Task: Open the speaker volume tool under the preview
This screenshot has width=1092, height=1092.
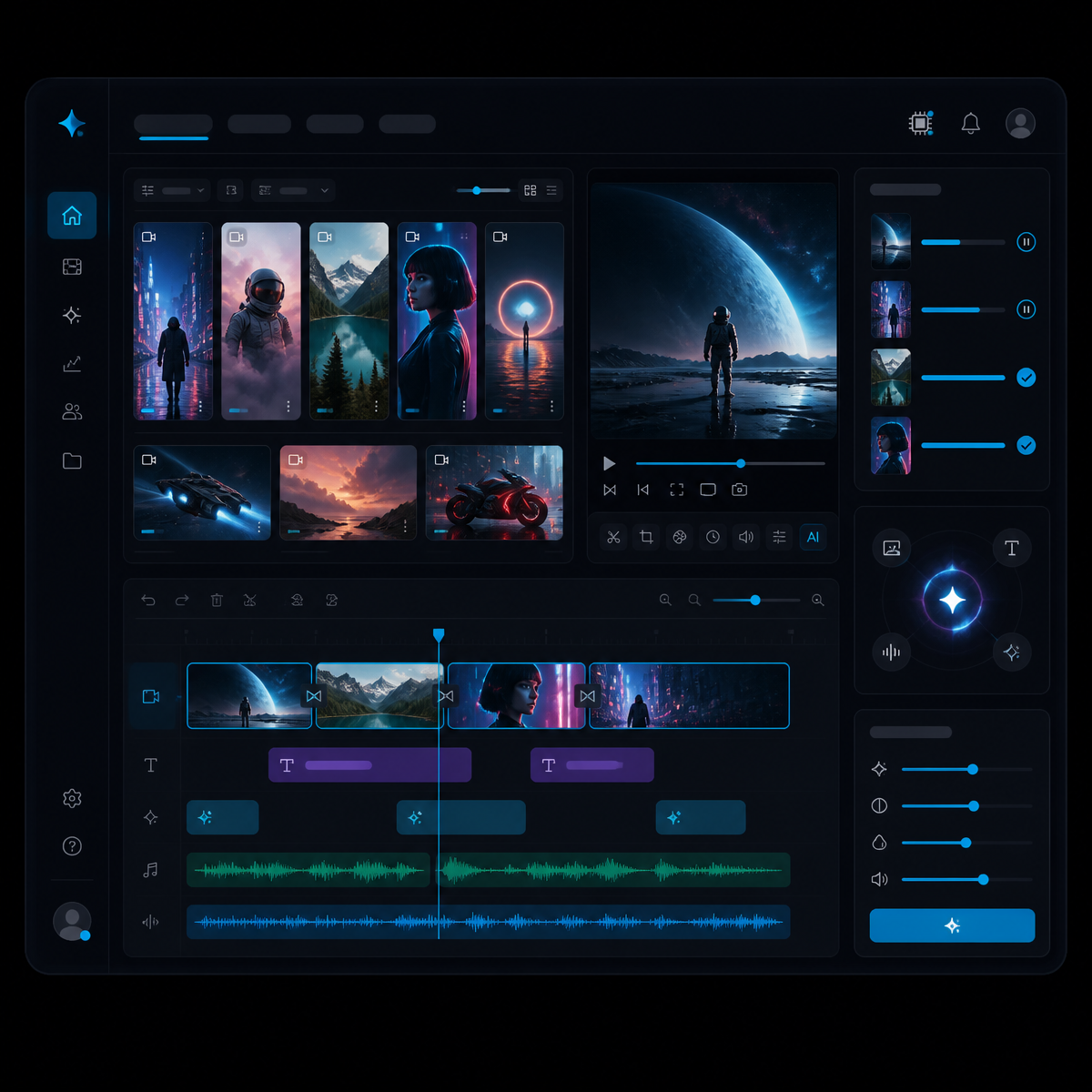Action: click(746, 537)
